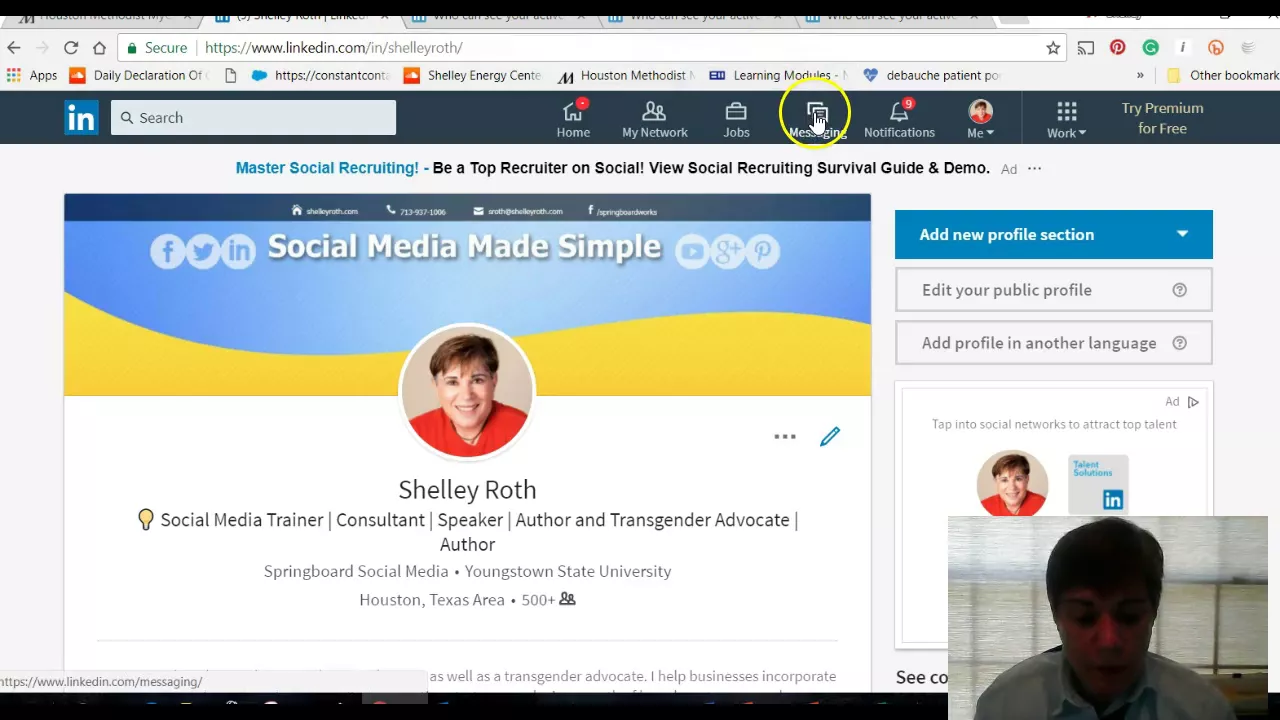Open Shelley Roth's profile photo
This screenshot has width=1280, height=720.
[467, 391]
